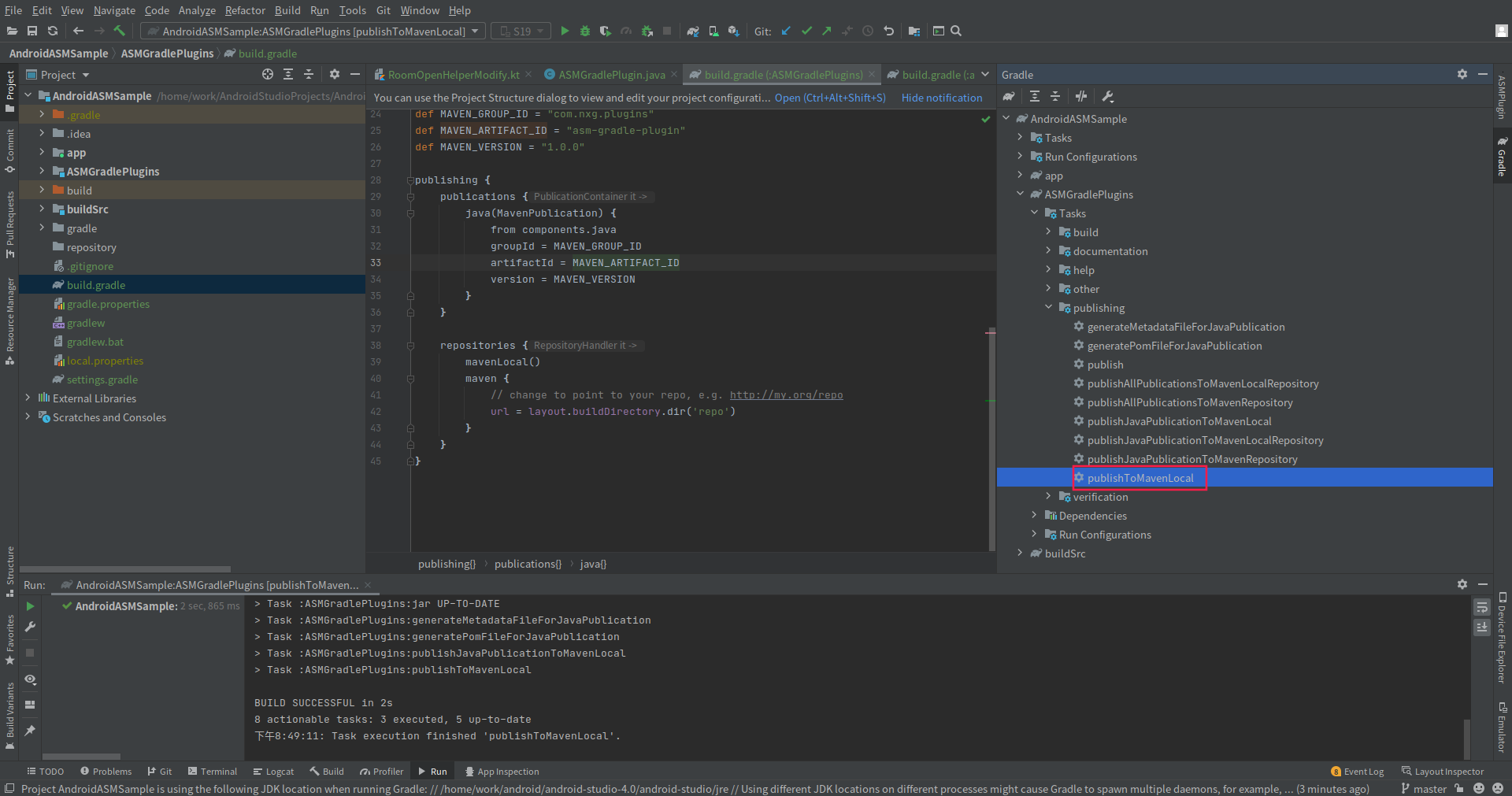Viewport: 1512px width, 796px height.
Task: Click the green hammer Make Project icon
Action: (x=120, y=31)
